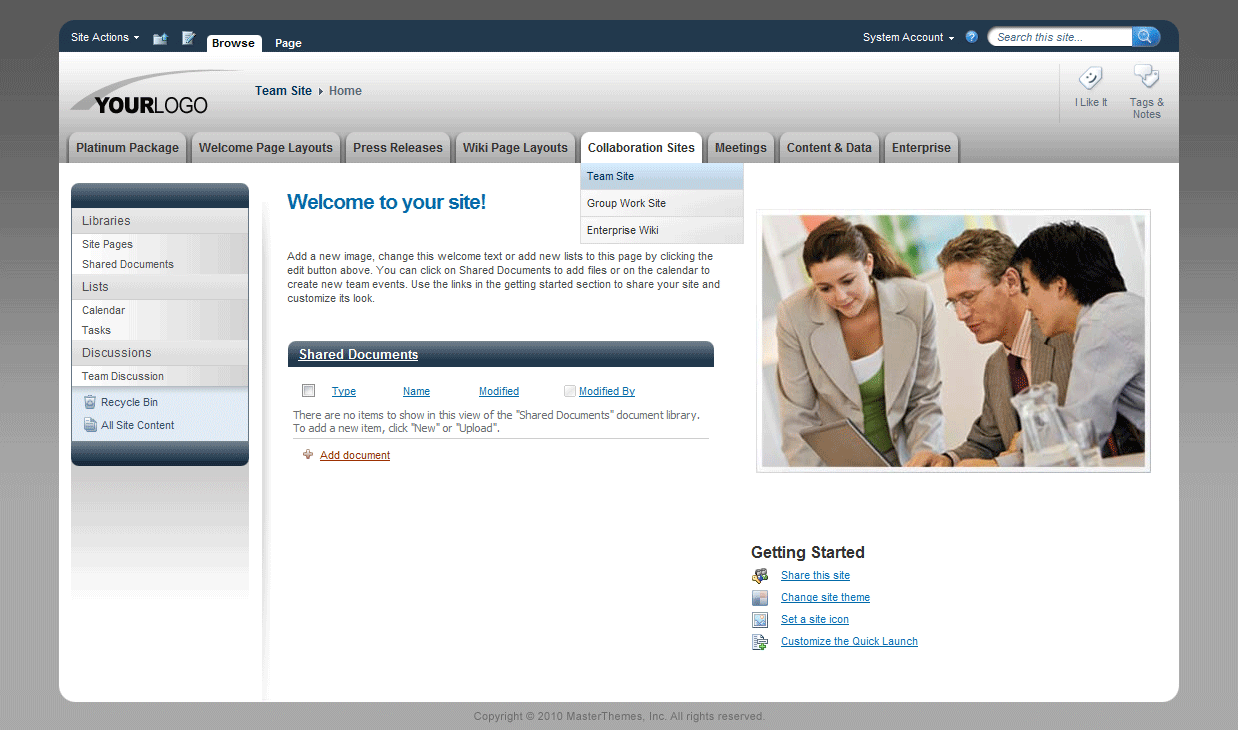Select the Team Discussion list item
The height and width of the screenshot is (730, 1238).
click(121, 376)
